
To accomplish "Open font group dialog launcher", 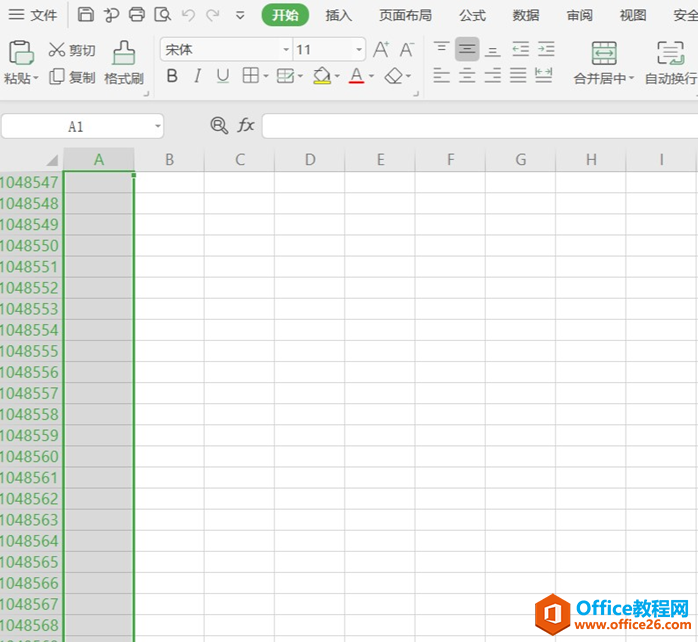I will 416,93.
